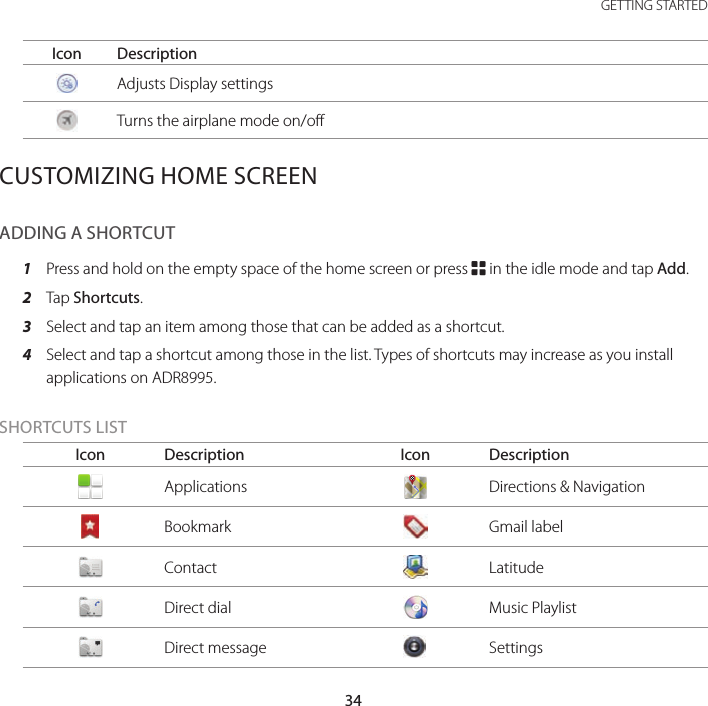Click the Direct message icon
This screenshot has height=706, width=708.
90,647
